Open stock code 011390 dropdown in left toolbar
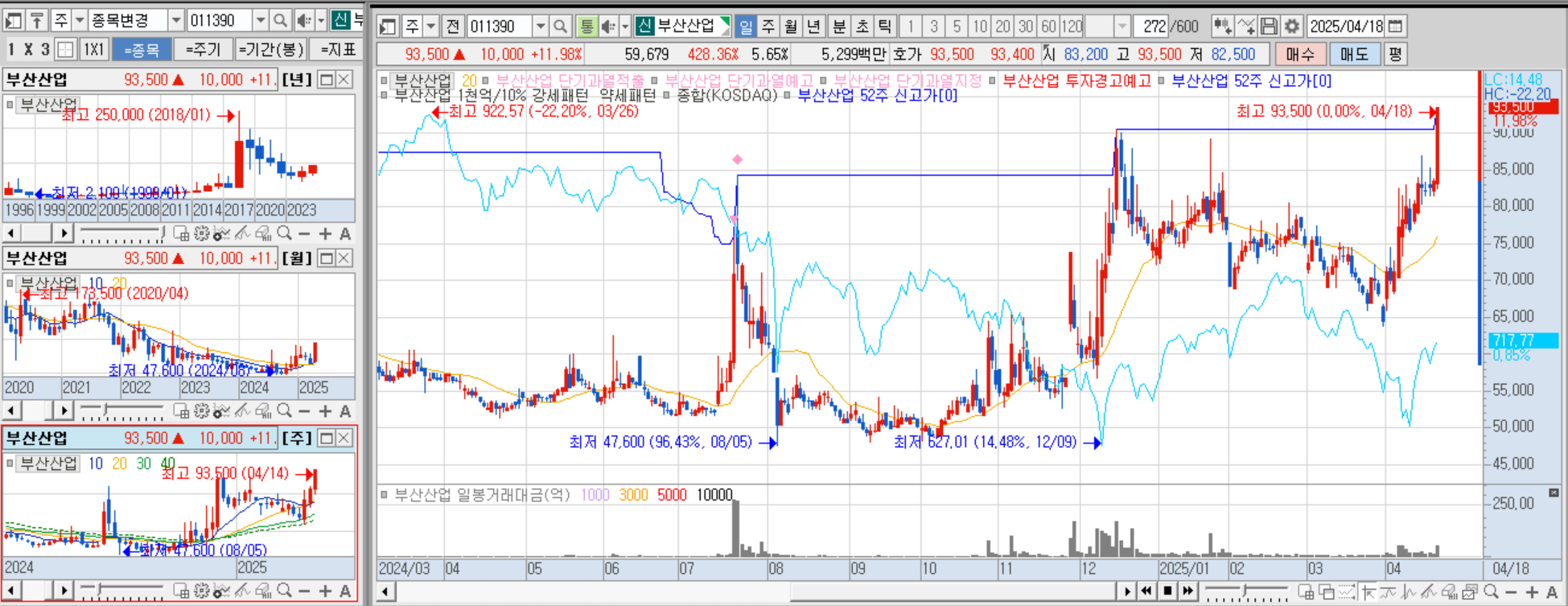Image resolution: width=1568 pixels, height=606 pixels. pyautogui.click(x=260, y=20)
